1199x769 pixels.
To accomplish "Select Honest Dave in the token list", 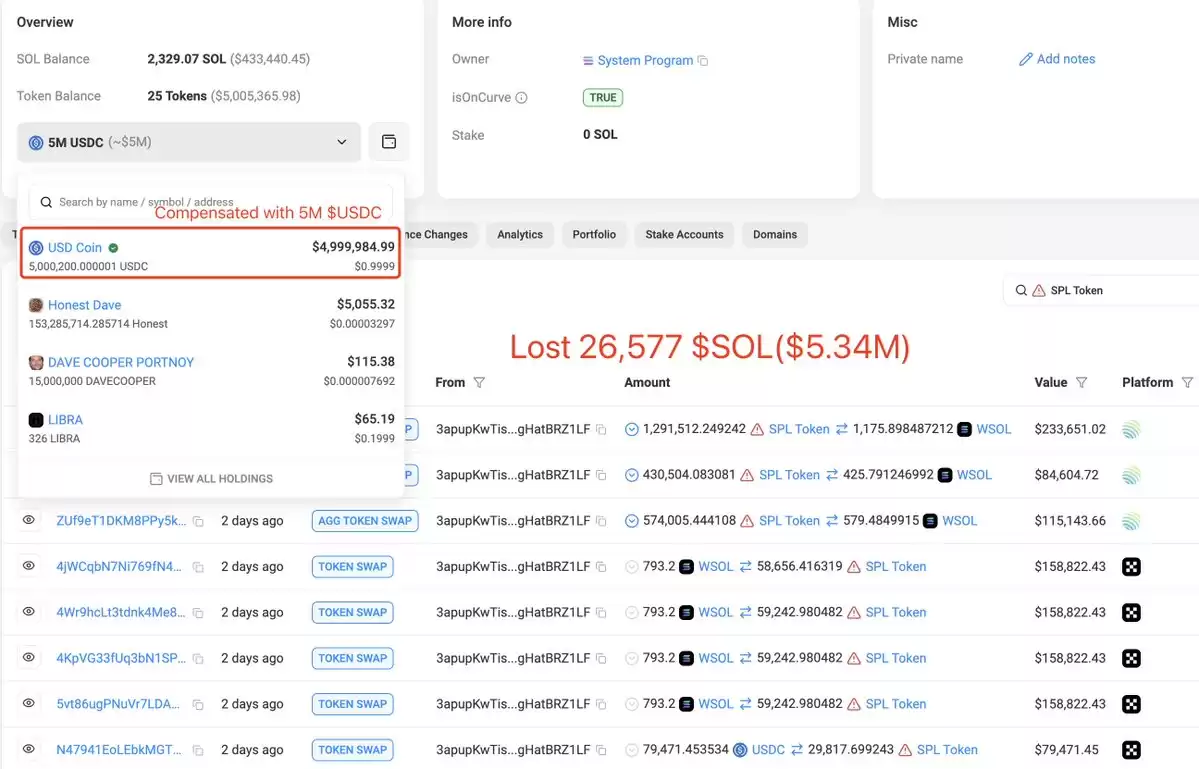I will tap(210, 313).
